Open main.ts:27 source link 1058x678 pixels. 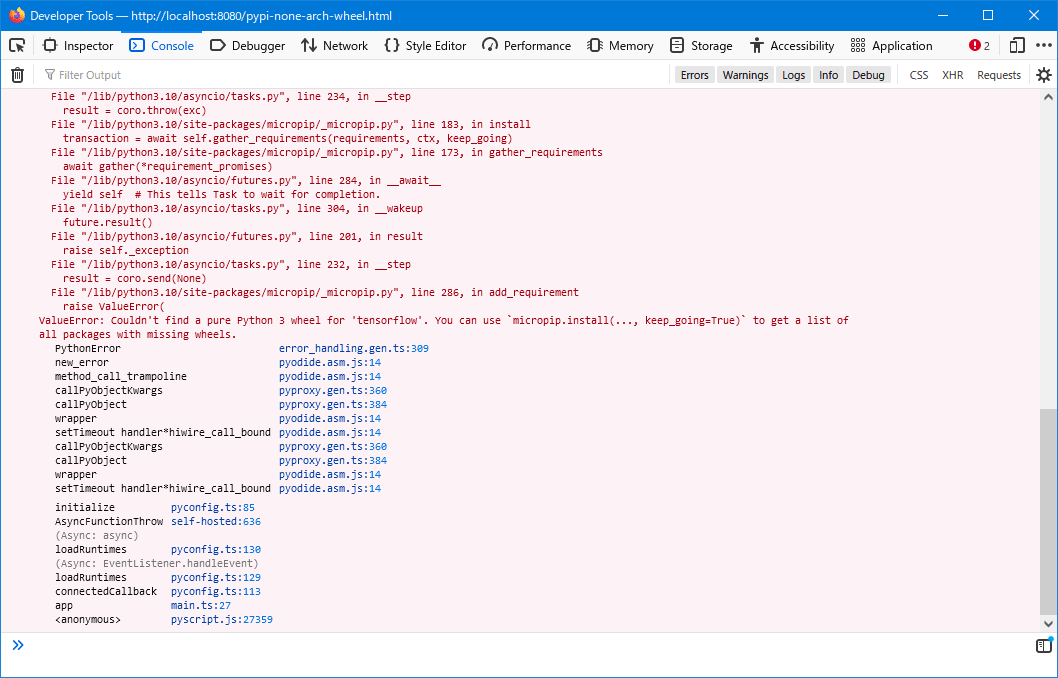tap(200, 606)
